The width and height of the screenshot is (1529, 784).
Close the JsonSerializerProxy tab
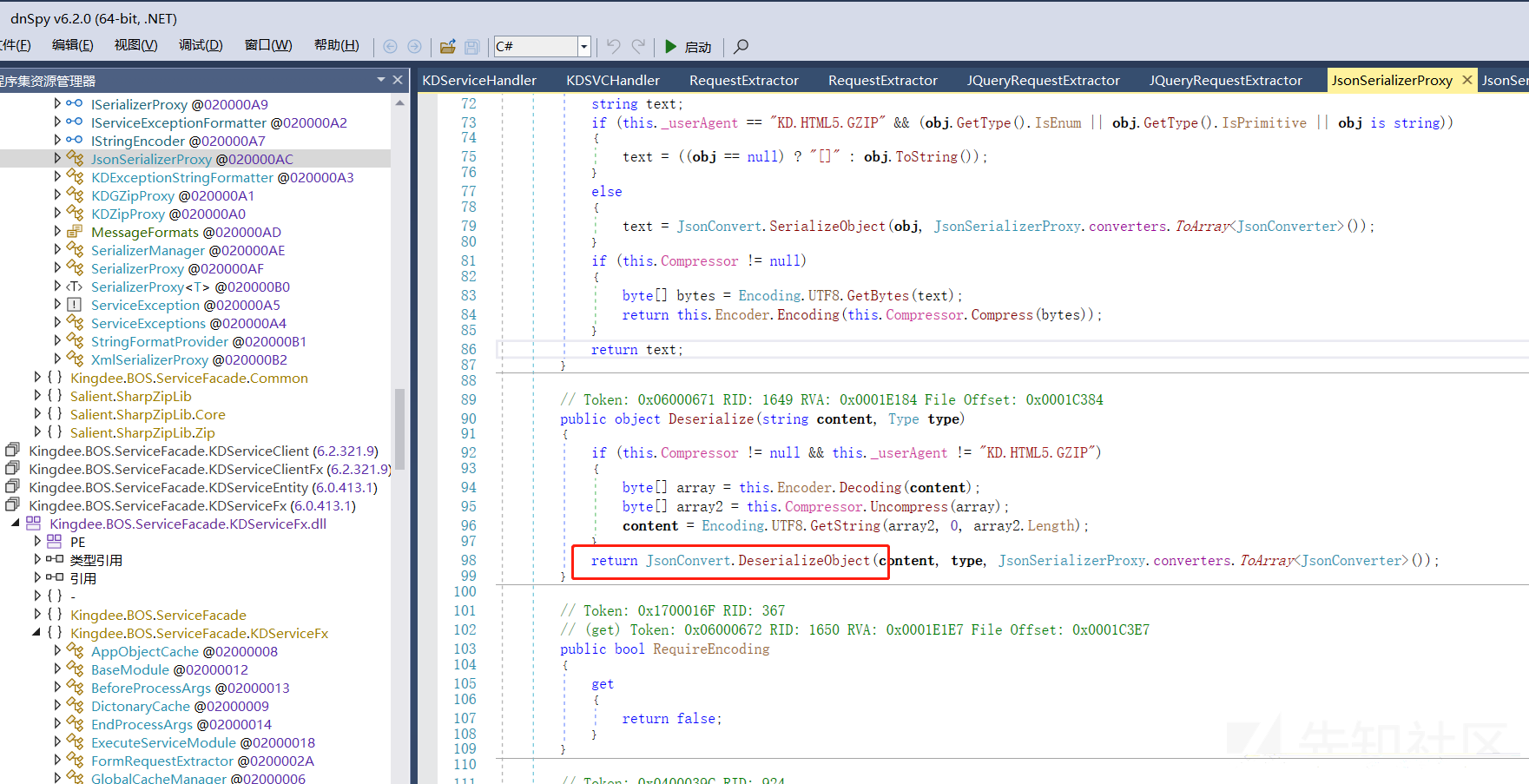tap(1466, 80)
